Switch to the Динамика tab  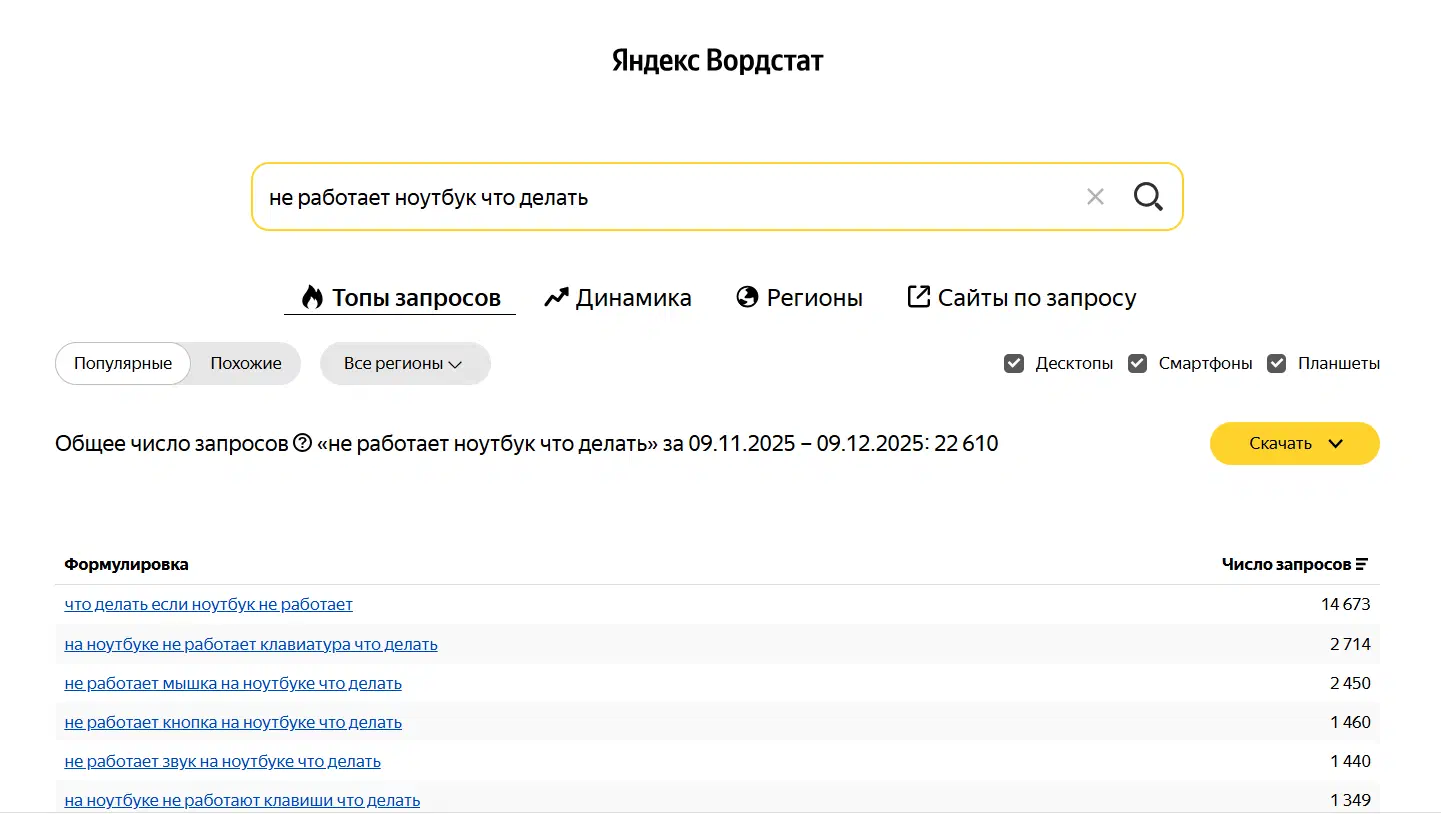tap(618, 297)
